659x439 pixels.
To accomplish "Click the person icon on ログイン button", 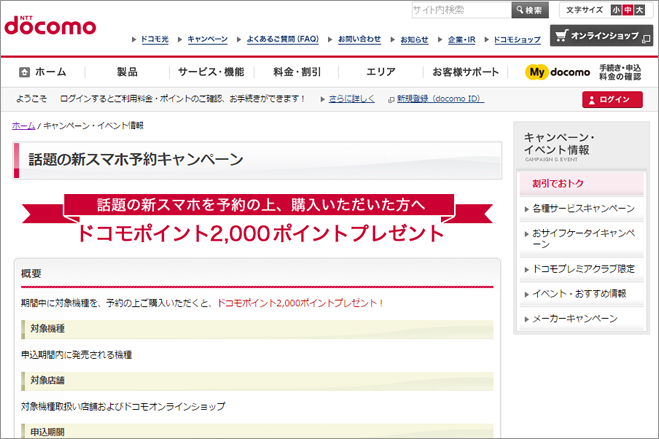I will pyautogui.click(x=592, y=100).
